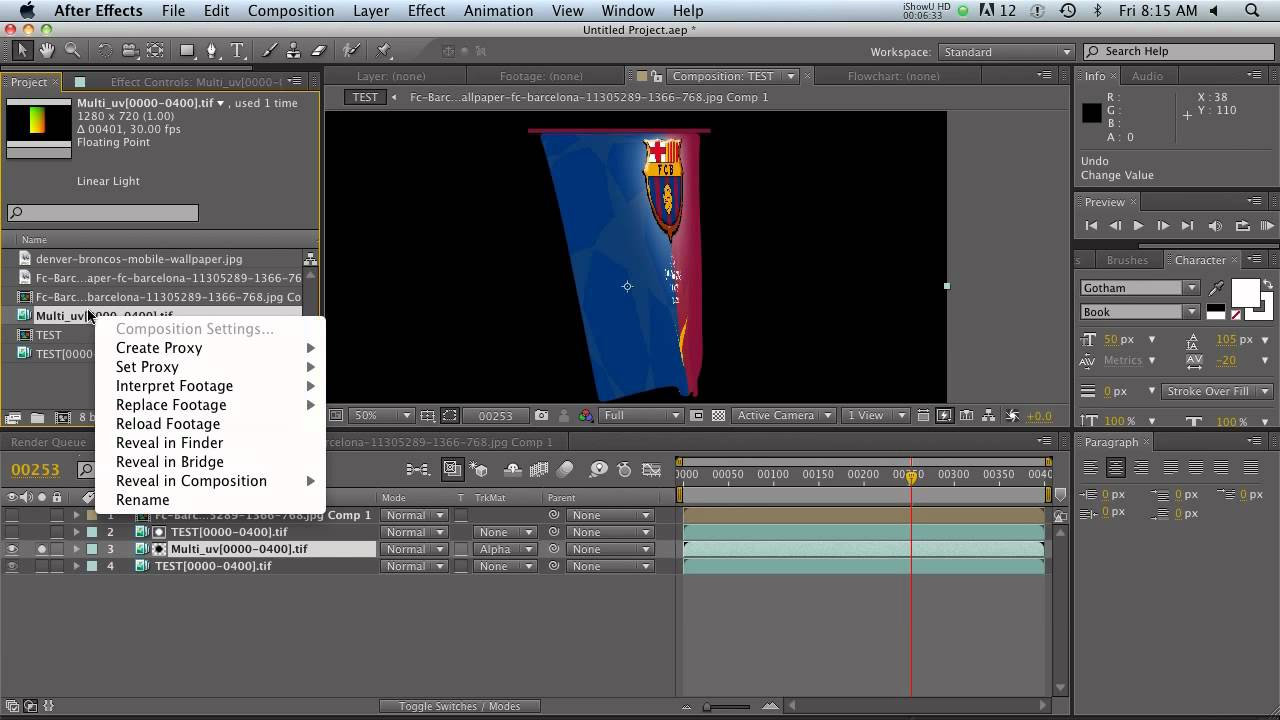Image resolution: width=1280 pixels, height=720 pixels.
Task: Click the 00253 current time display
Action: pos(35,469)
